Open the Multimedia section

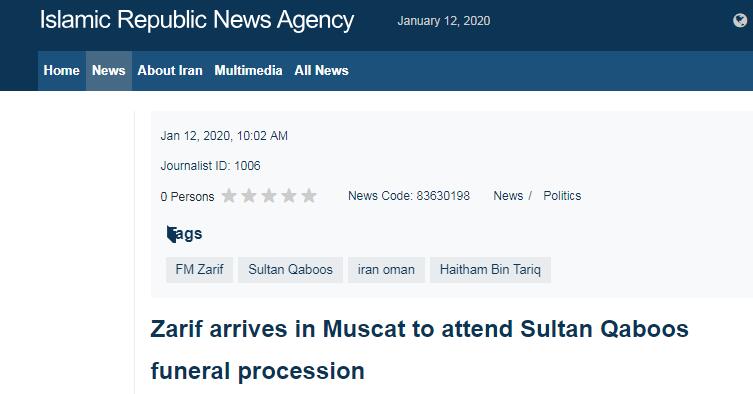click(248, 71)
